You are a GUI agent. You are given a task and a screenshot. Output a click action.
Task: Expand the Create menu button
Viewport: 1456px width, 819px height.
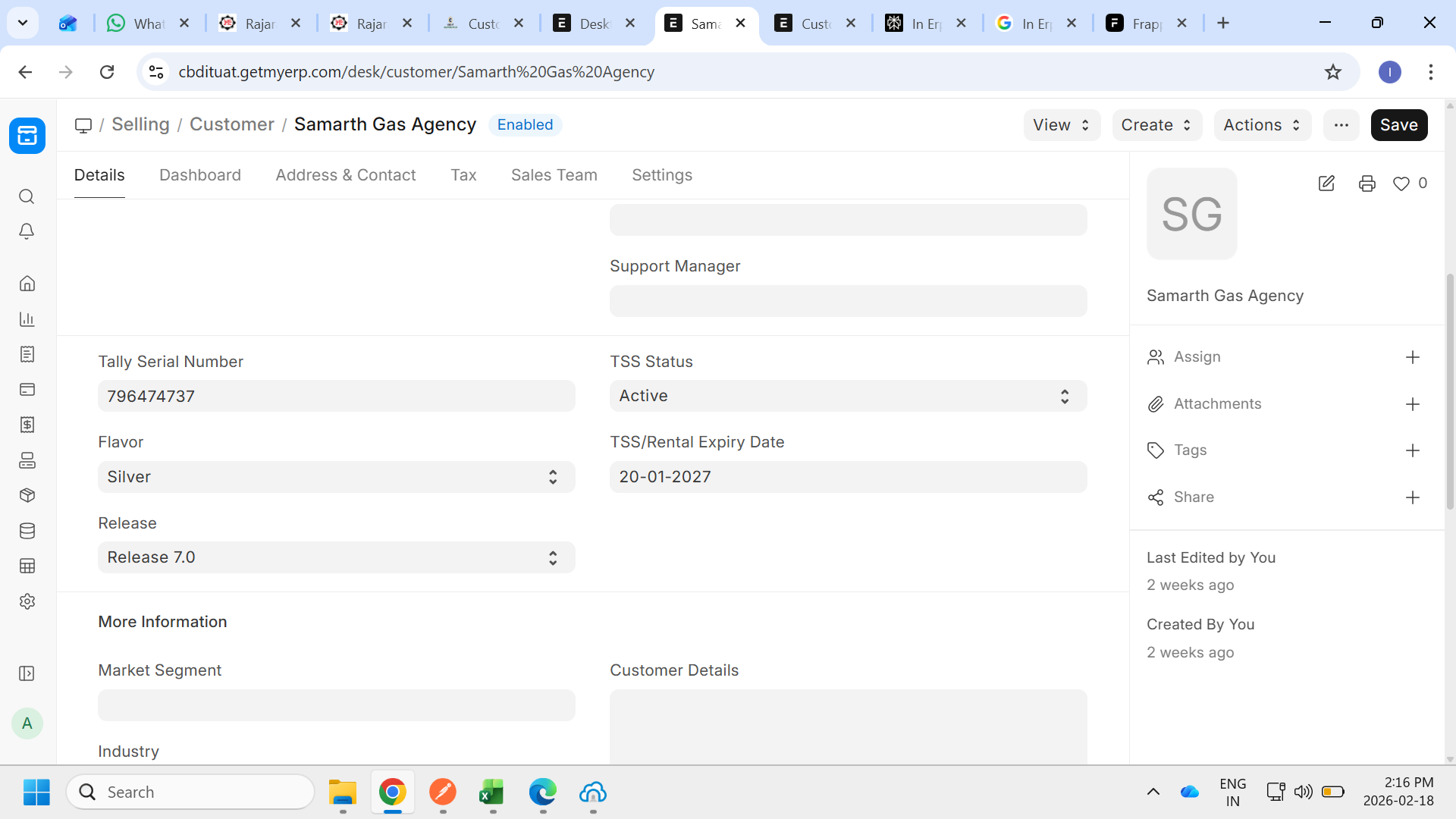(1156, 125)
